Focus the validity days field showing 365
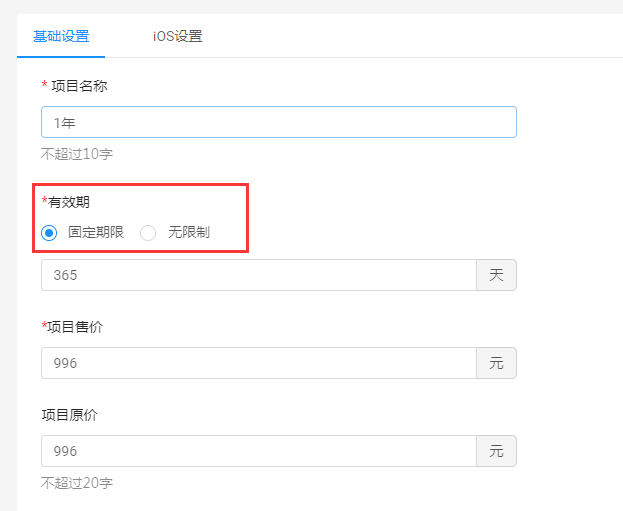Viewport: 623px width, 511px height. pyautogui.click(x=259, y=275)
